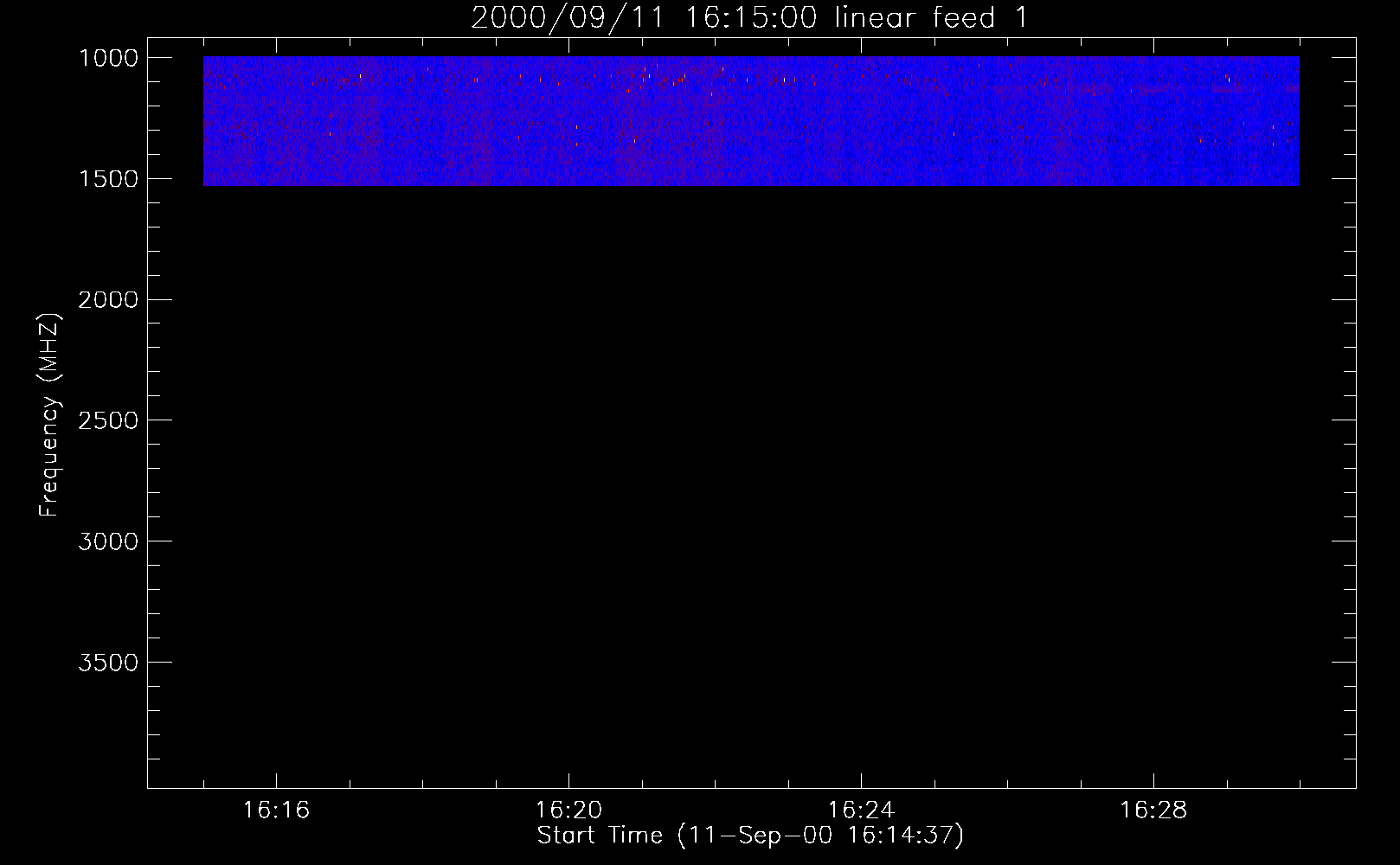
Task: Click the 16:20 time tick label
Action: pos(568,811)
